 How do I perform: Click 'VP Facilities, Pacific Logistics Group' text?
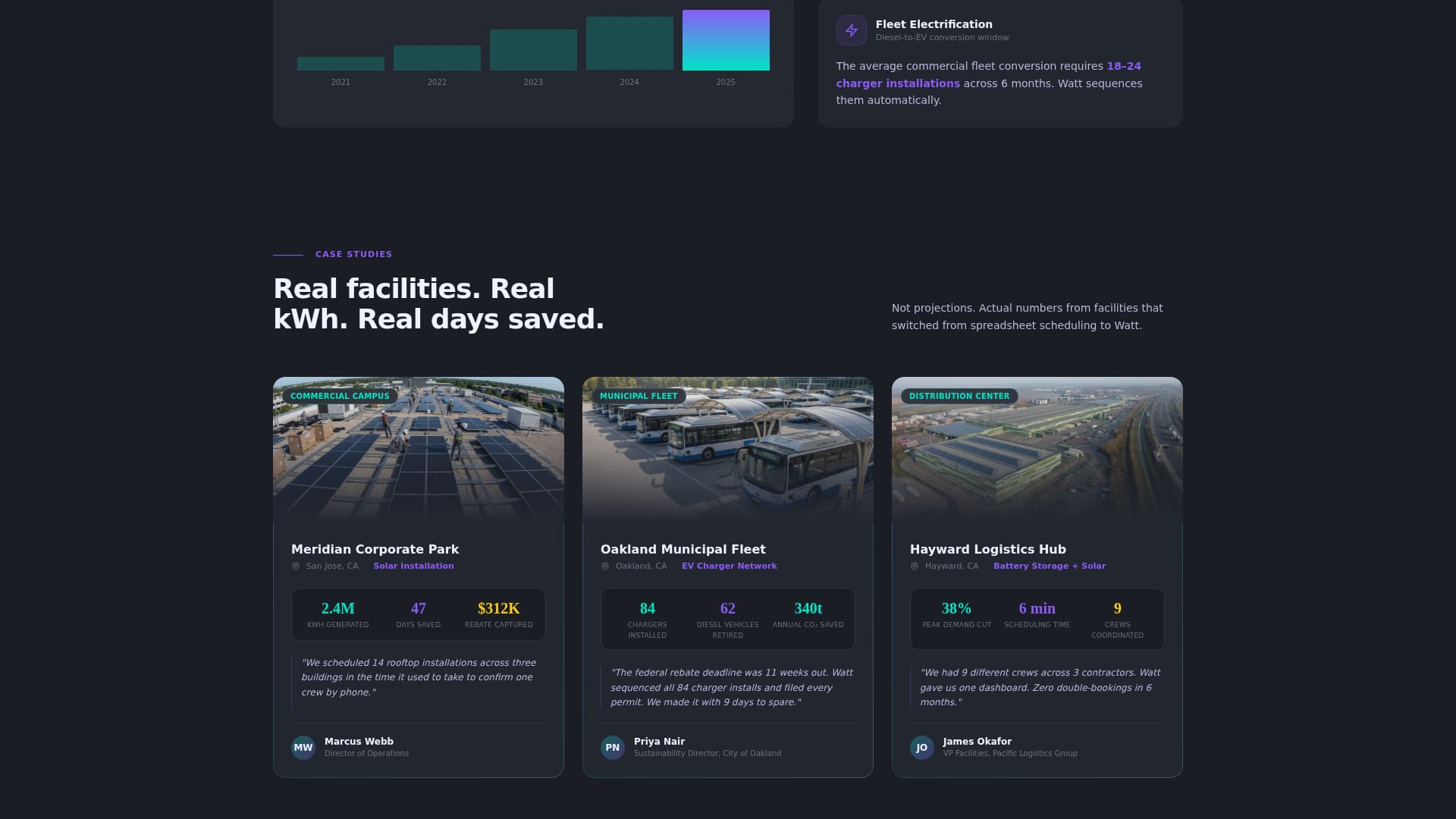click(1010, 754)
